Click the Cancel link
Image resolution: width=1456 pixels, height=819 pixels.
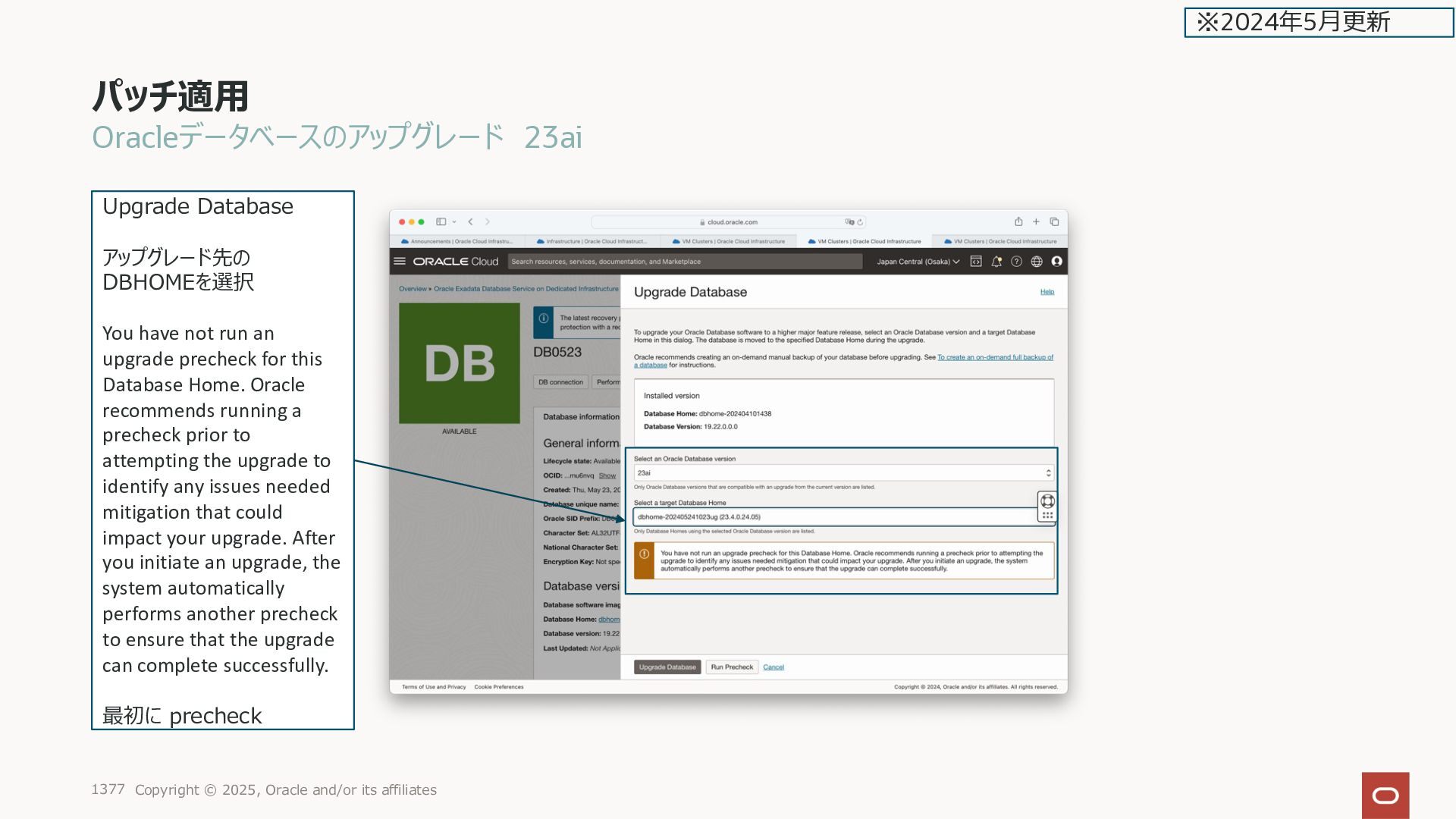tap(773, 667)
